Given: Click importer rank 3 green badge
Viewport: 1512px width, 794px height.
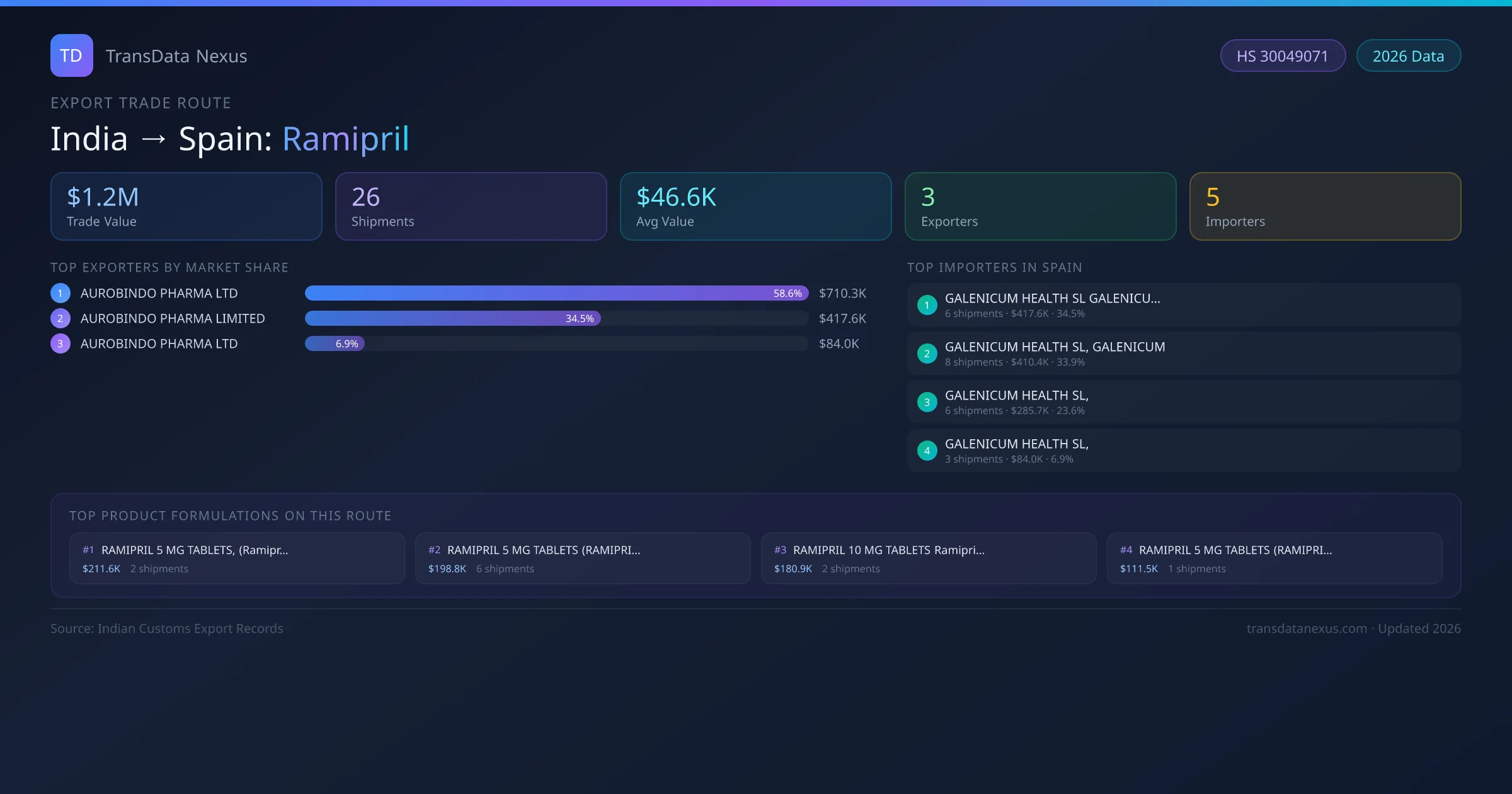Looking at the screenshot, I should click(927, 402).
